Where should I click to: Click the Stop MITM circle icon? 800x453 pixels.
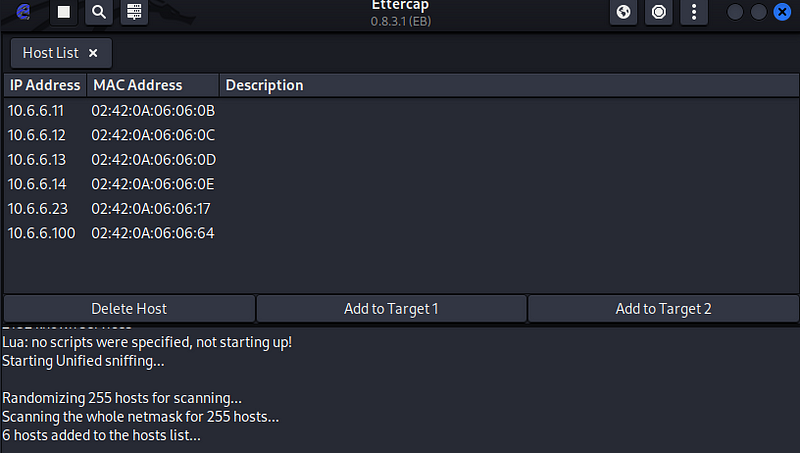tap(659, 12)
